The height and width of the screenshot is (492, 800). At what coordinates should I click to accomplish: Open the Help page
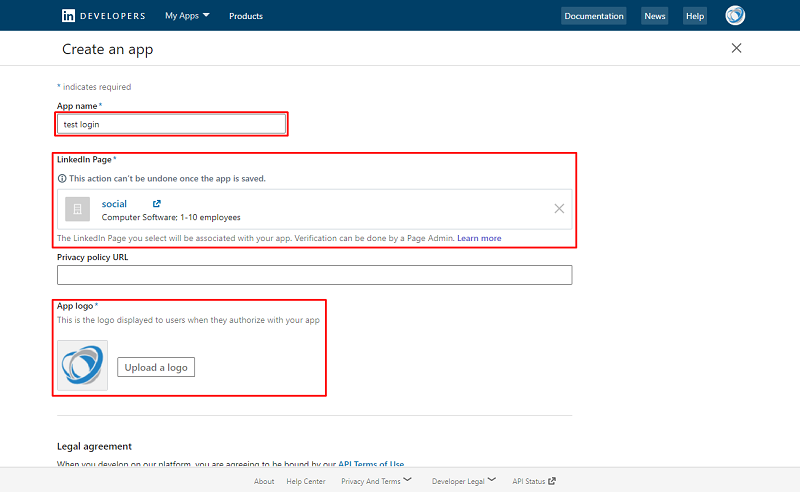click(695, 16)
